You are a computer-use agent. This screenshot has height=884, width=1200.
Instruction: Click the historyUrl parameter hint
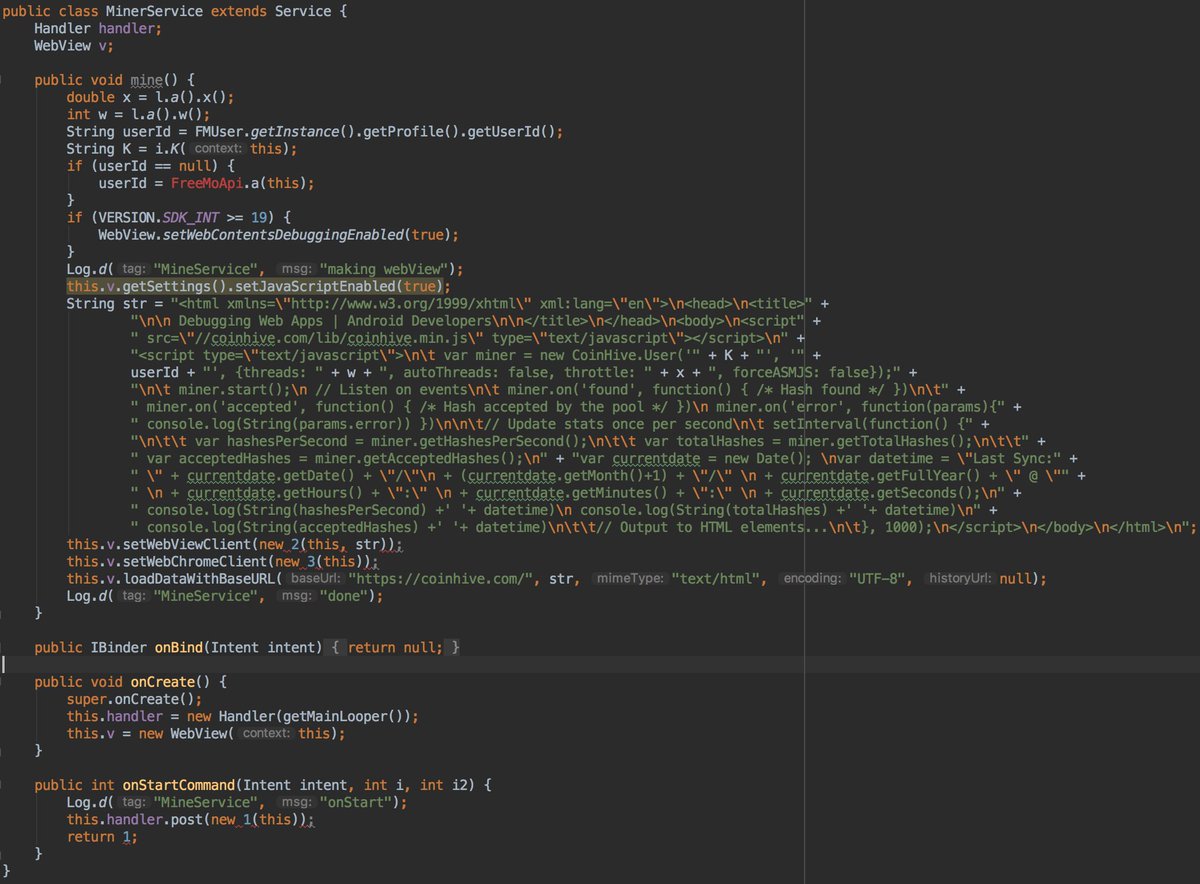tap(959, 579)
